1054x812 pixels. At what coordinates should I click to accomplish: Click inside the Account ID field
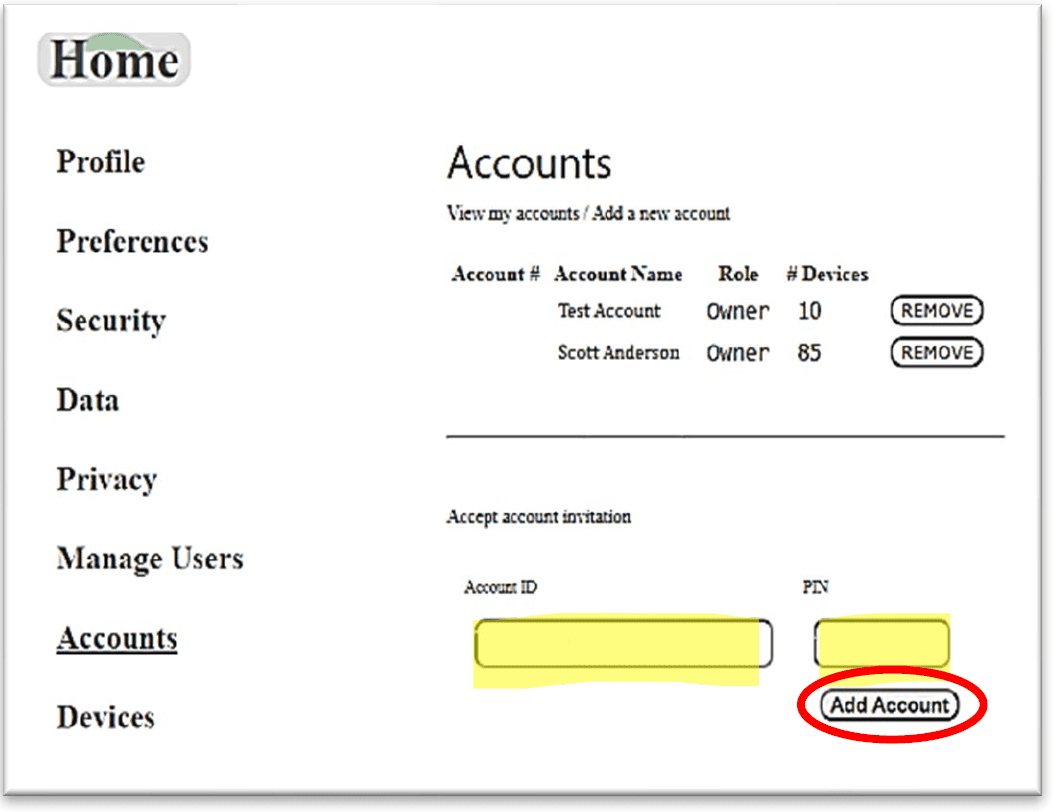pos(620,643)
